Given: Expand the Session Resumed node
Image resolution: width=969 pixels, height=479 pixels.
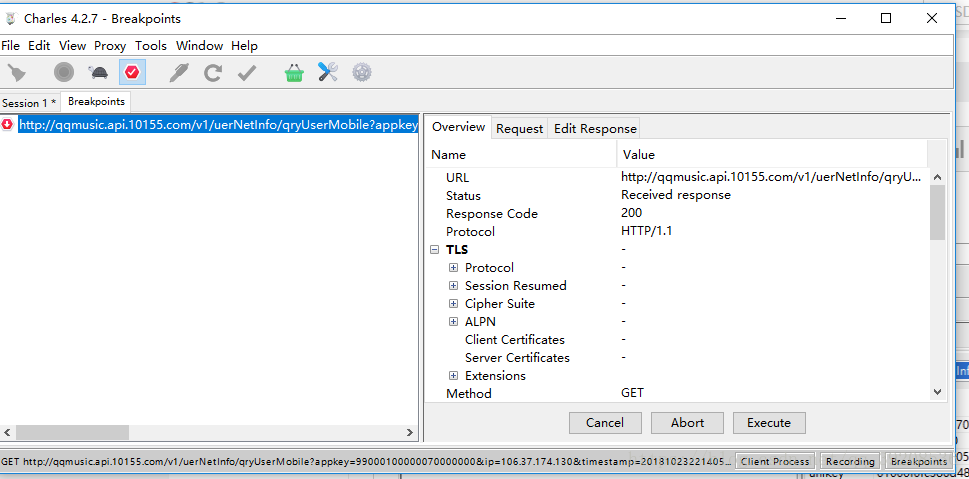Looking at the screenshot, I should coord(454,286).
